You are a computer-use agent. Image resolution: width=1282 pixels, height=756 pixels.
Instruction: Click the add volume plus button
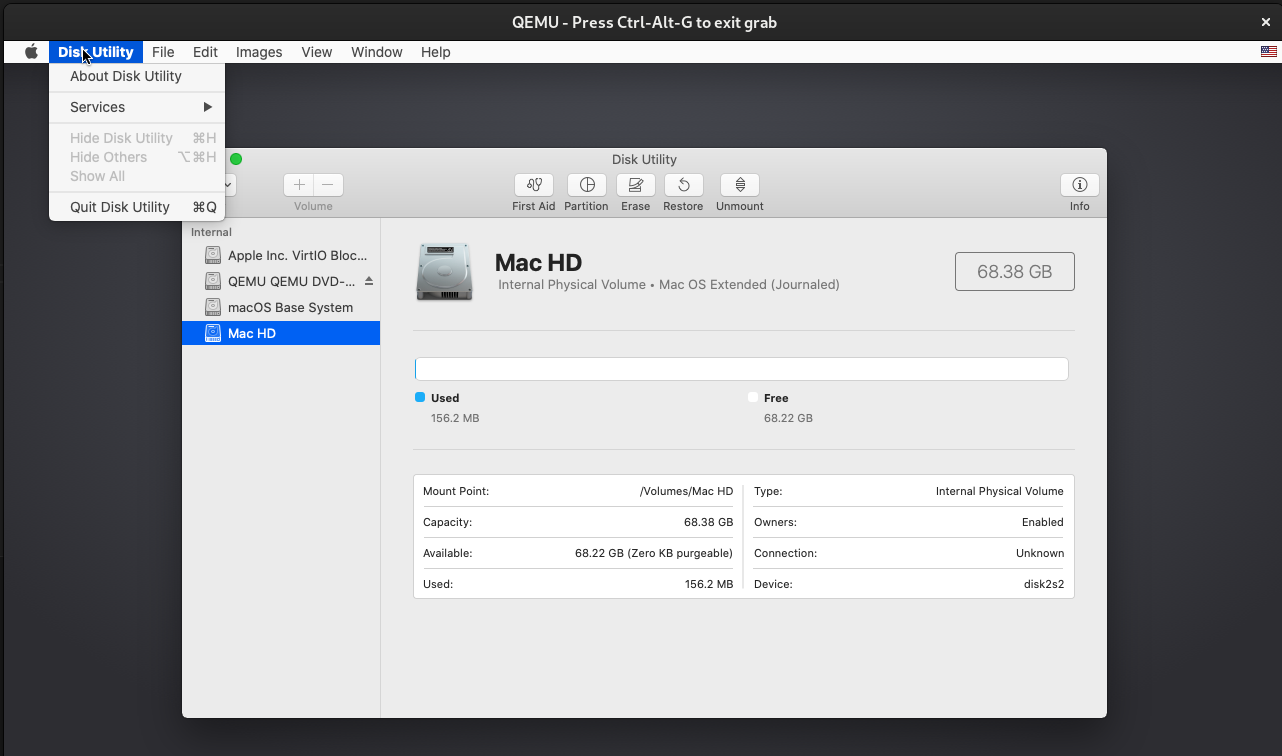[x=299, y=185]
